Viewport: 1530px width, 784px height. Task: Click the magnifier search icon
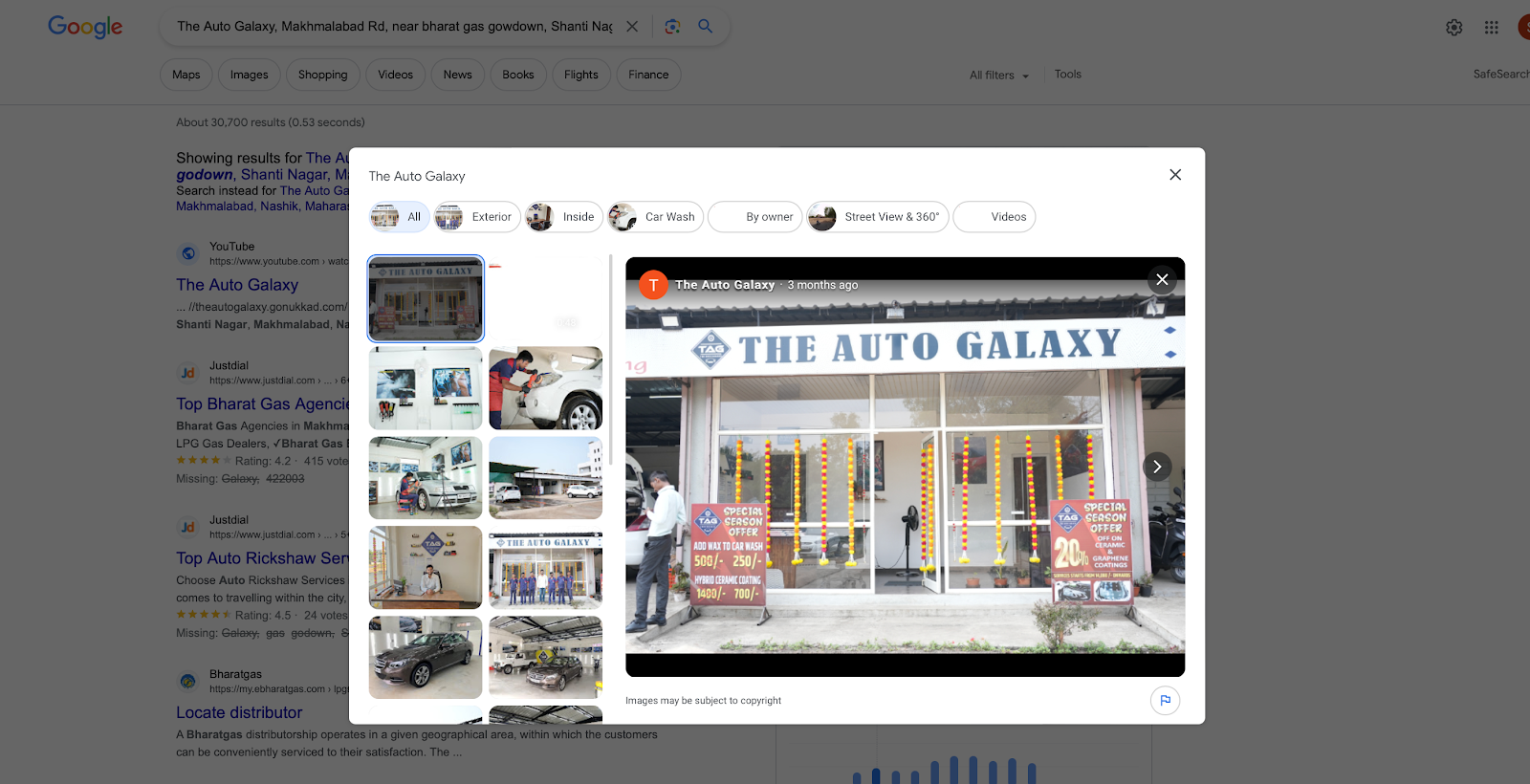tap(705, 27)
